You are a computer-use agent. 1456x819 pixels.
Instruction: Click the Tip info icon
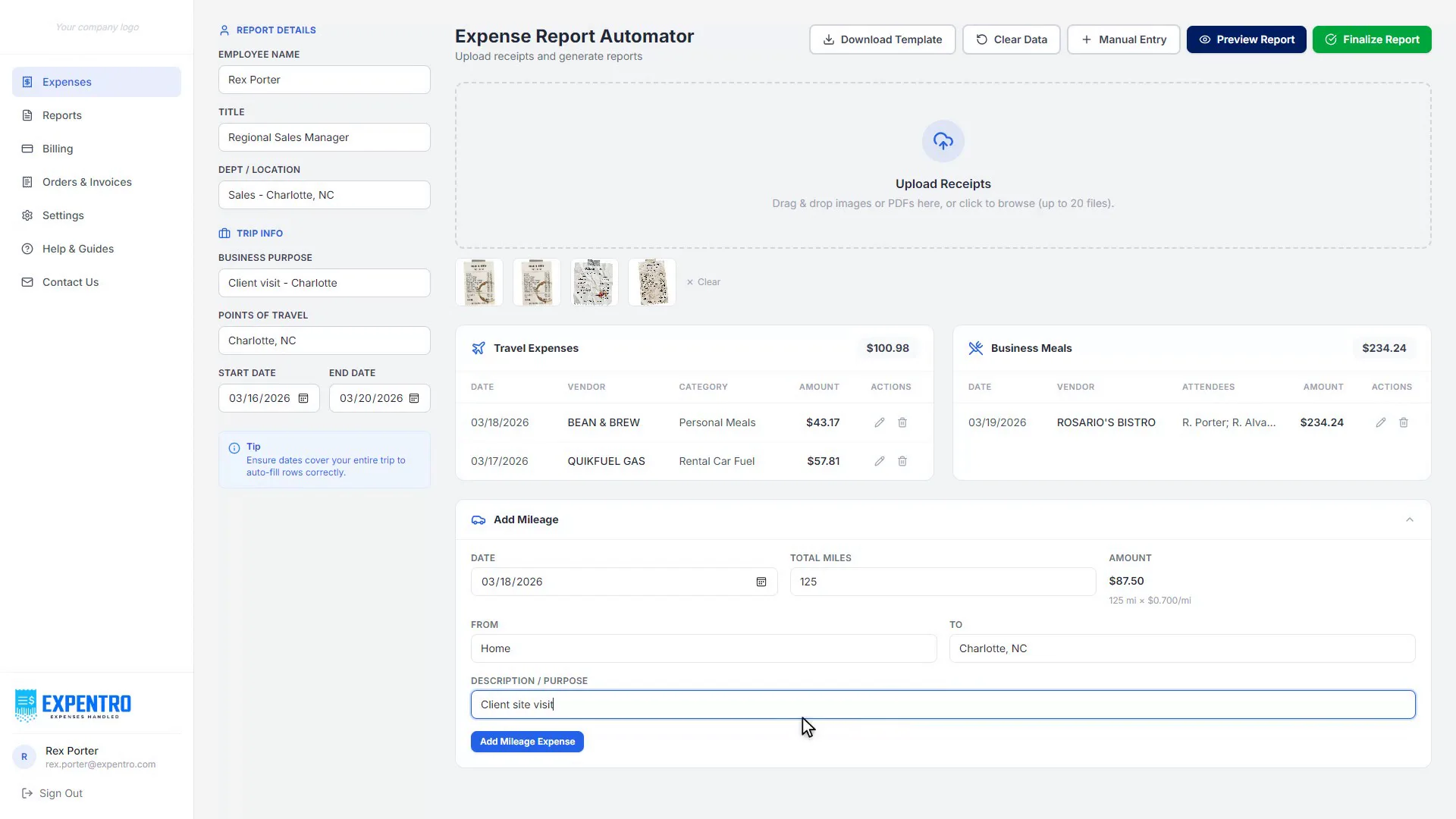[x=234, y=448]
